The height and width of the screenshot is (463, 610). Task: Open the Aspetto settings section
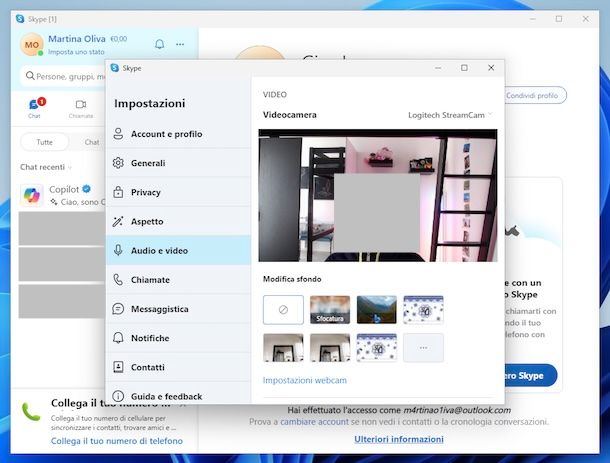[178, 221]
